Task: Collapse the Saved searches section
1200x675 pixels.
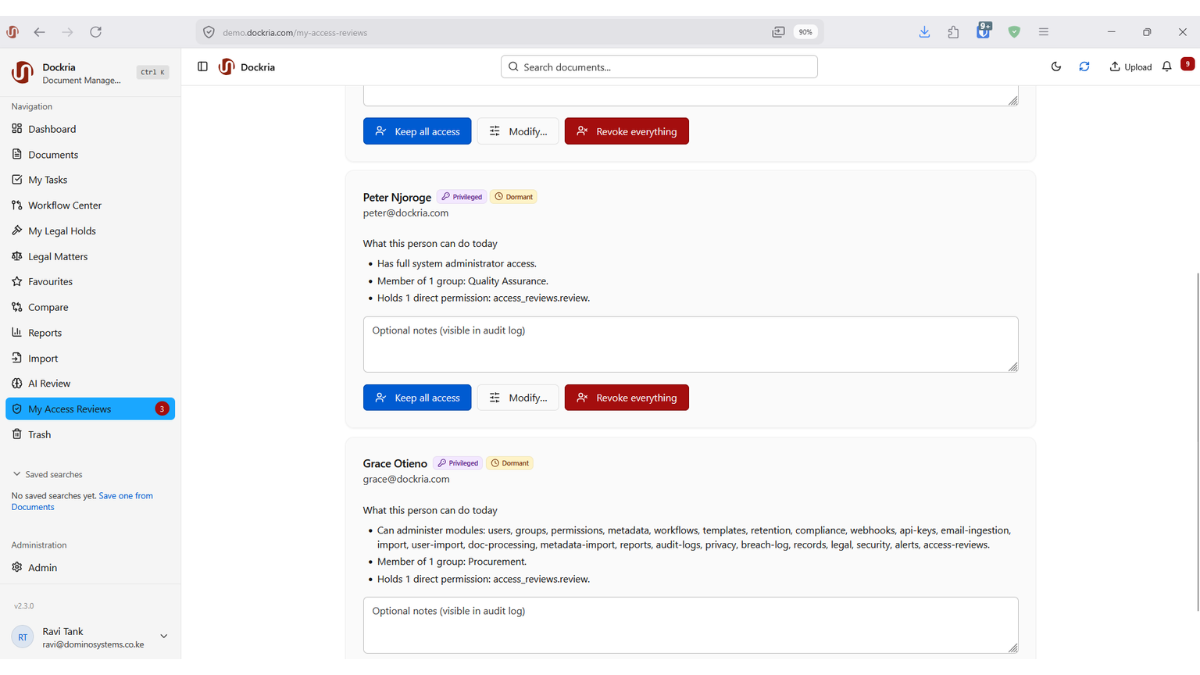Action: click(47, 474)
